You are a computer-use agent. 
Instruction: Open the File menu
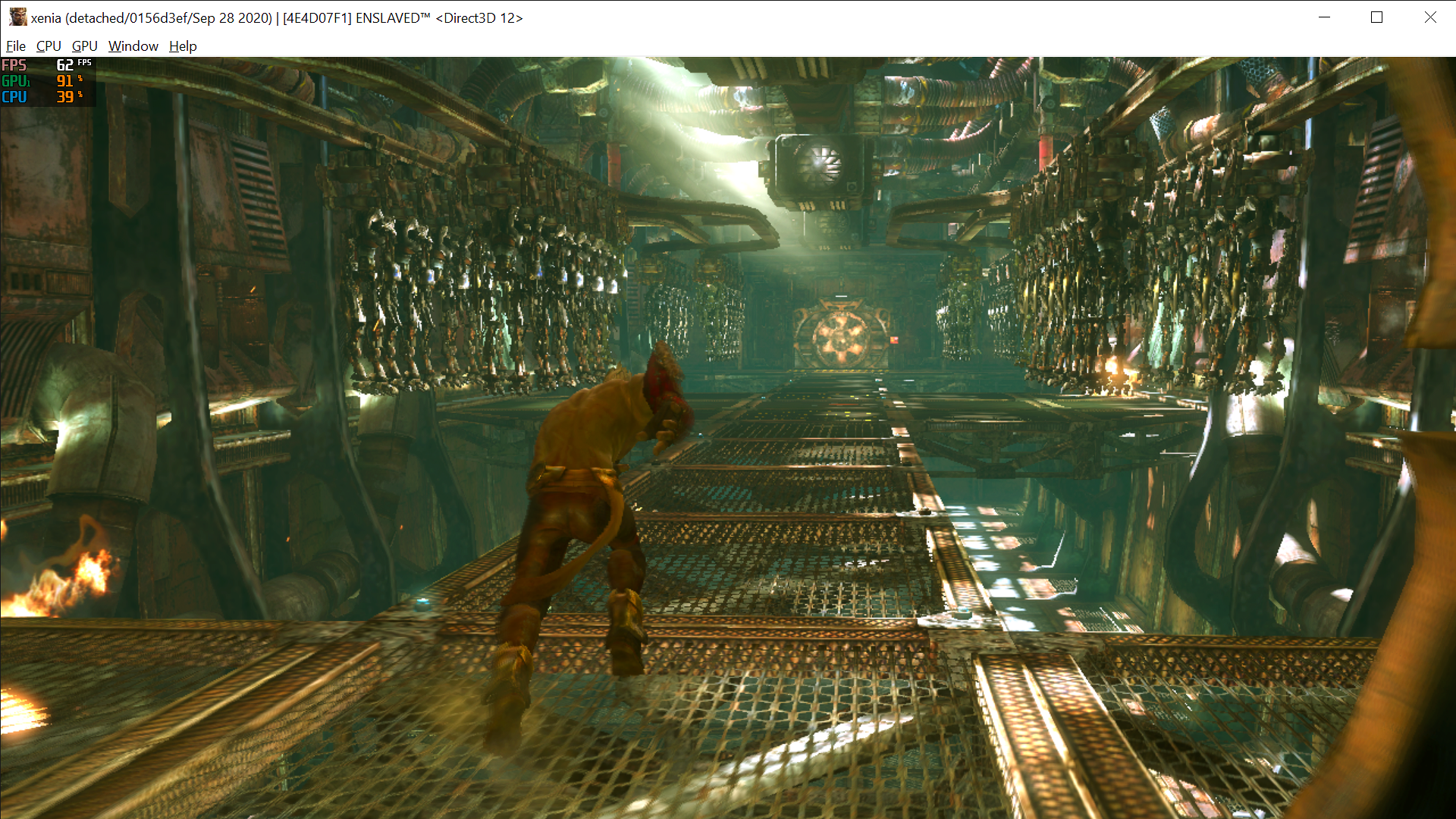pos(15,46)
